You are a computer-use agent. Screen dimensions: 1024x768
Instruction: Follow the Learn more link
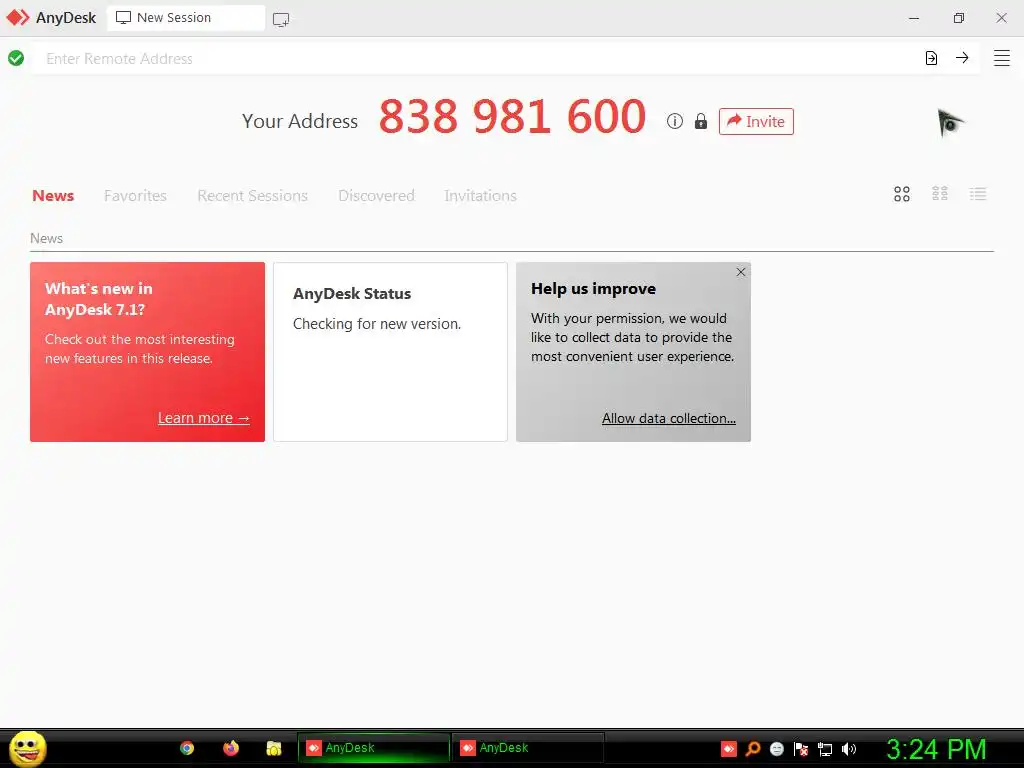pyautogui.click(x=204, y=418)
